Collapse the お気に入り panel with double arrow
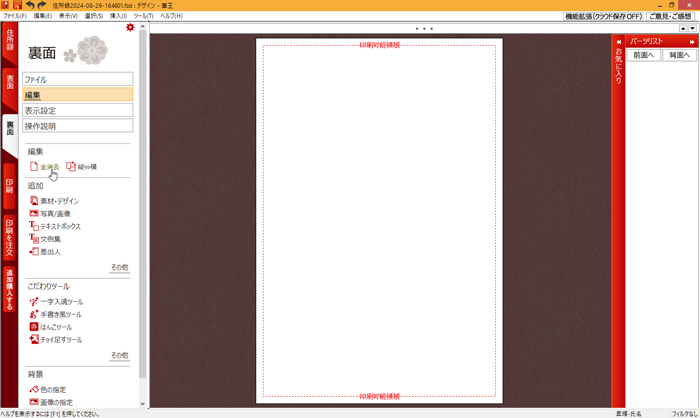700x418 pixels. coord(619,42)
